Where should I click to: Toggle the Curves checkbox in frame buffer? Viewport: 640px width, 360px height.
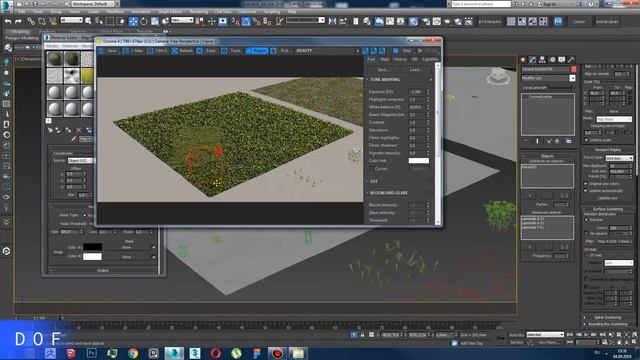pos(371,169)
